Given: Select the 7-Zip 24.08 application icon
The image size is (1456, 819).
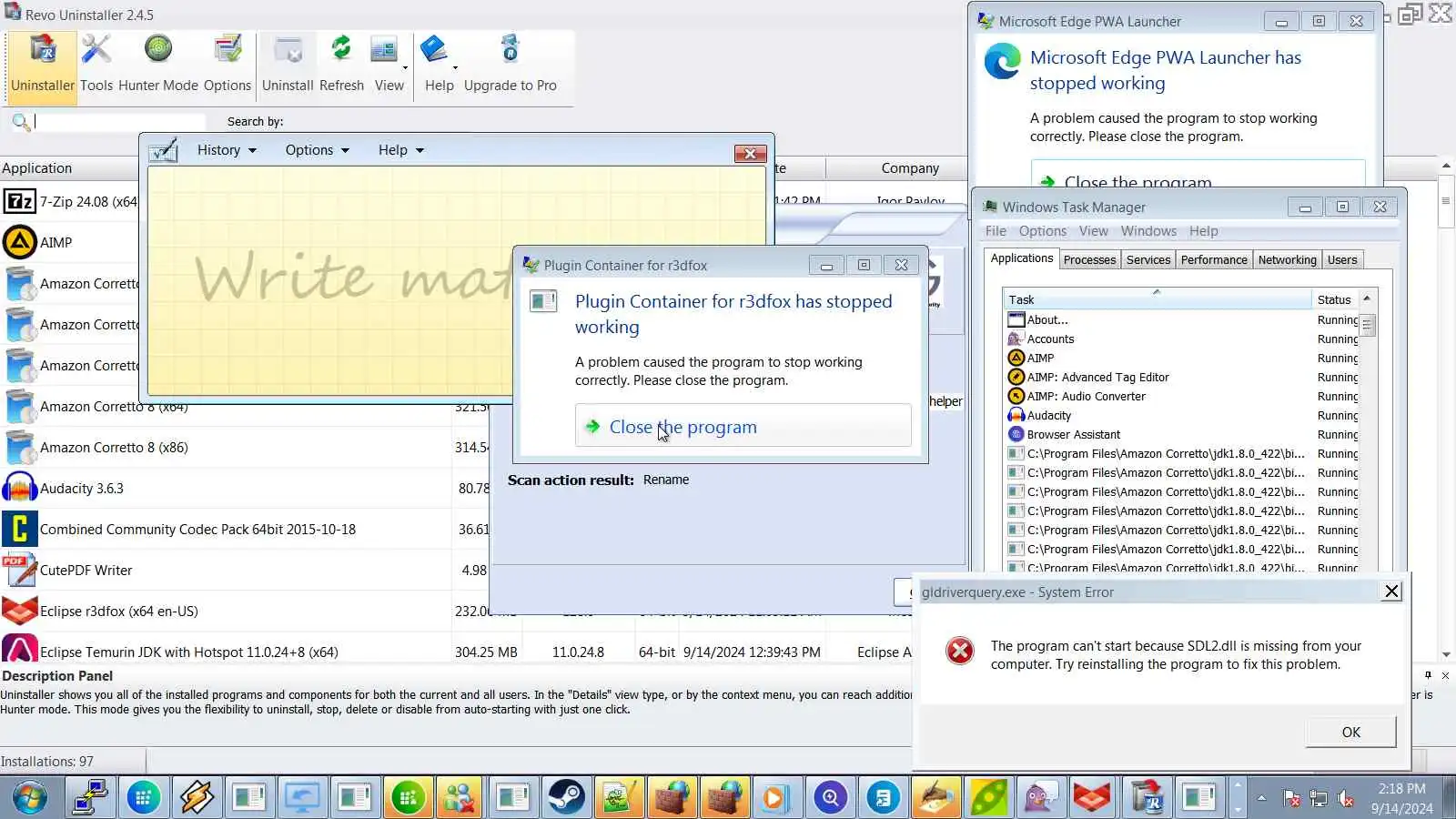Looking at the screenshot, I should click(x=19, y=201).
